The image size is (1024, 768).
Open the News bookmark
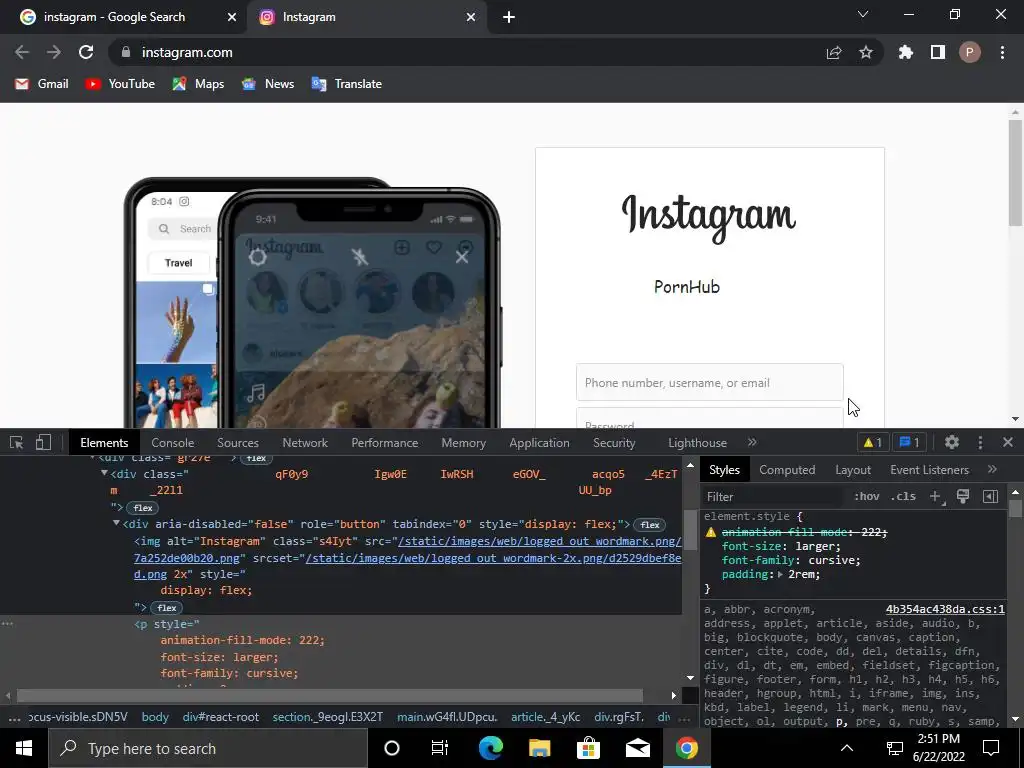pos(268,84)
